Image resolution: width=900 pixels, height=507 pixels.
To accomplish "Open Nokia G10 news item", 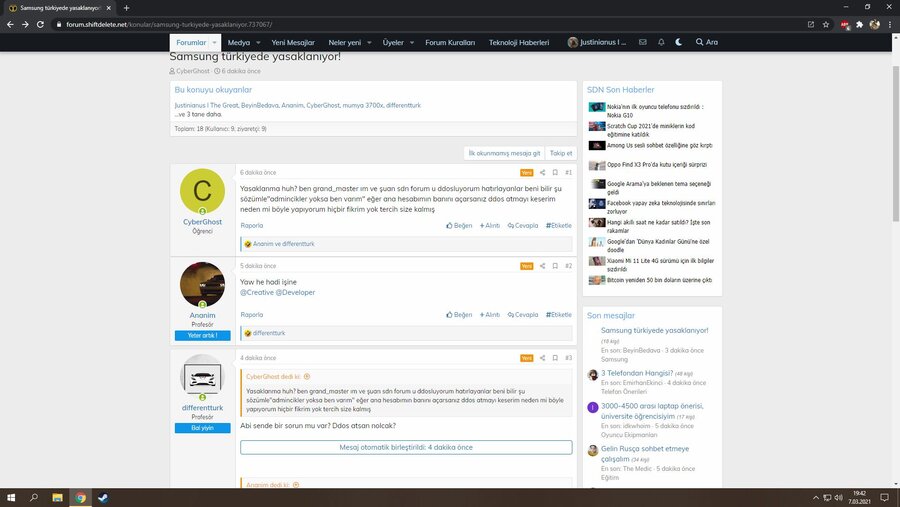I will 655,111.
